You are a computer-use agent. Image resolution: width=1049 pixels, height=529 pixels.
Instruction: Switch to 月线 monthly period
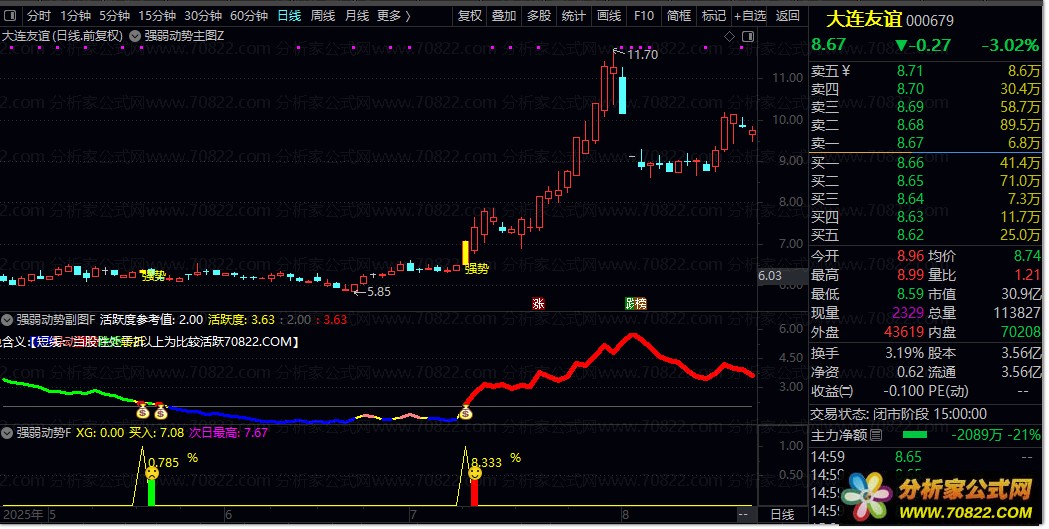[357, 15]
